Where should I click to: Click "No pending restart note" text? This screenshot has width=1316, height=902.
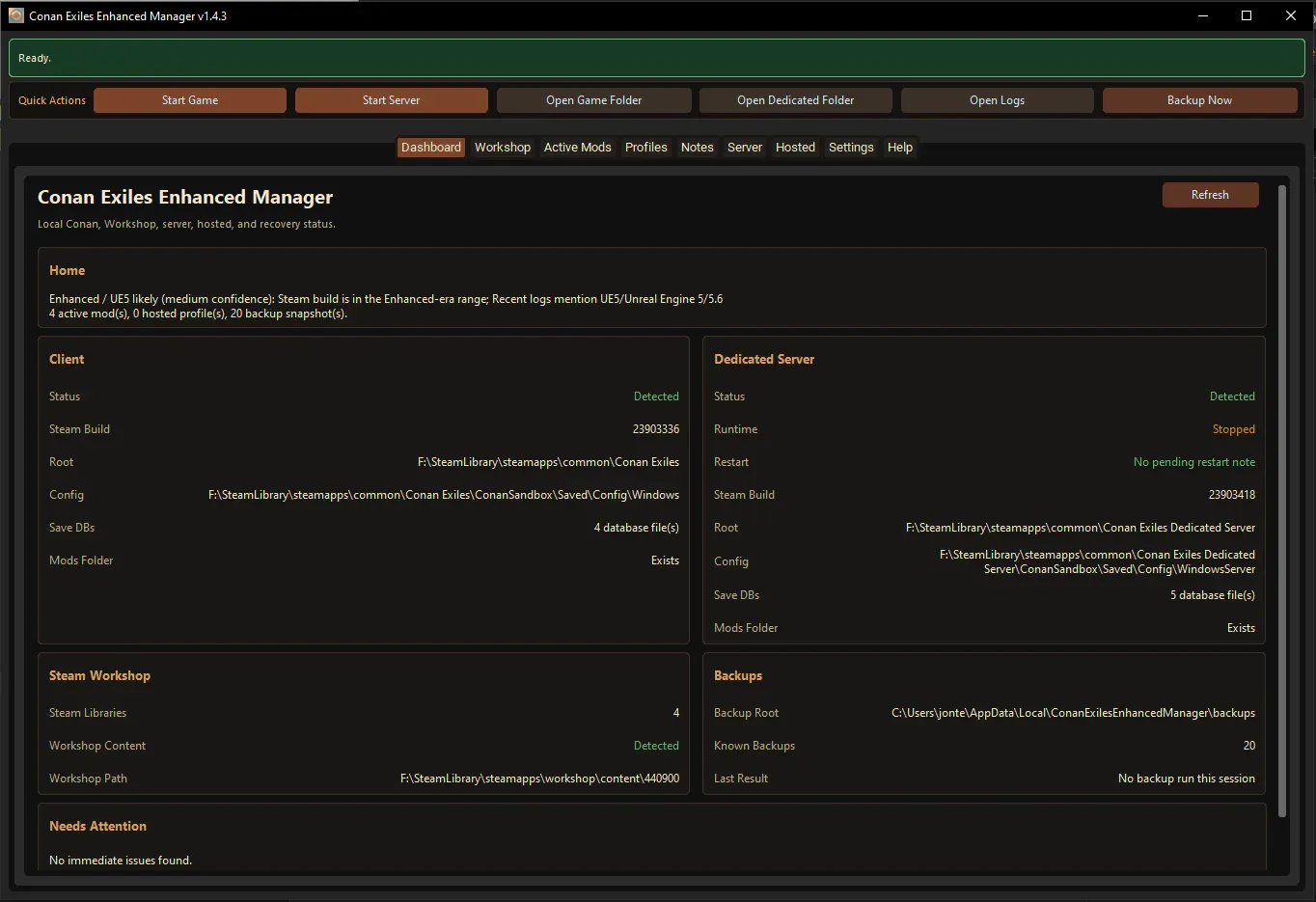(x=1194, y=462)
